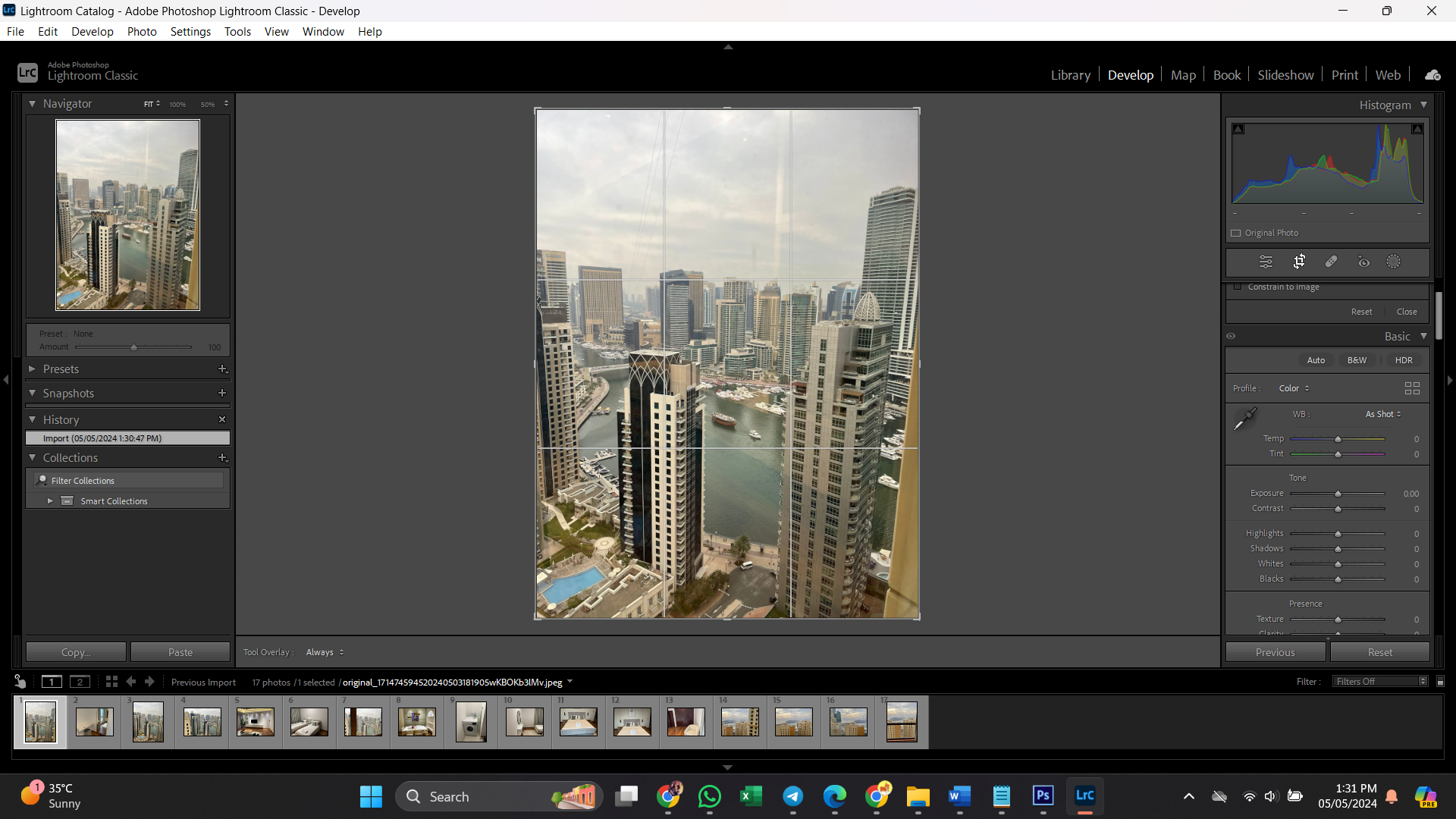Select the Masking tool icon
The image size is (1456, 819).
click(1394, 262)
